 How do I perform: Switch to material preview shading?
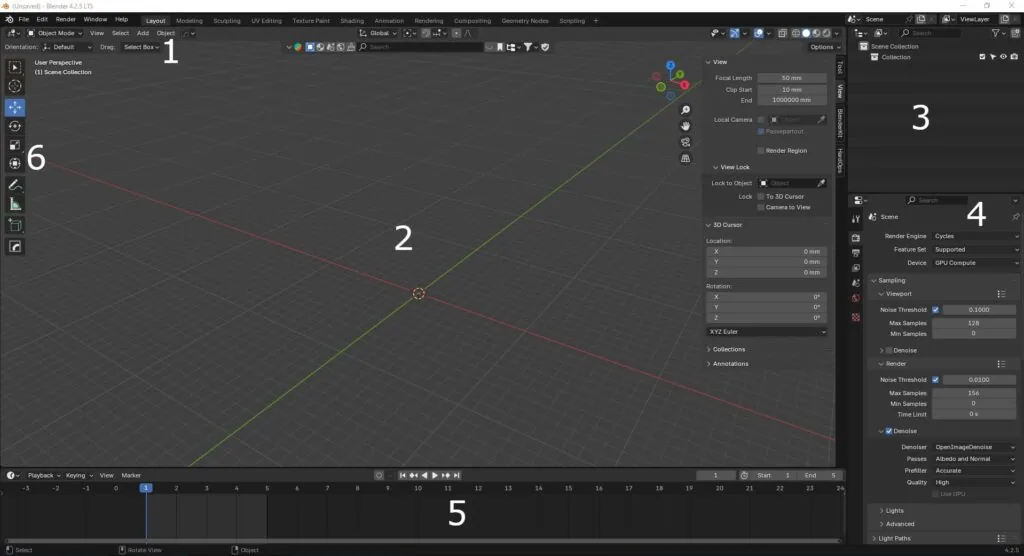816,33
